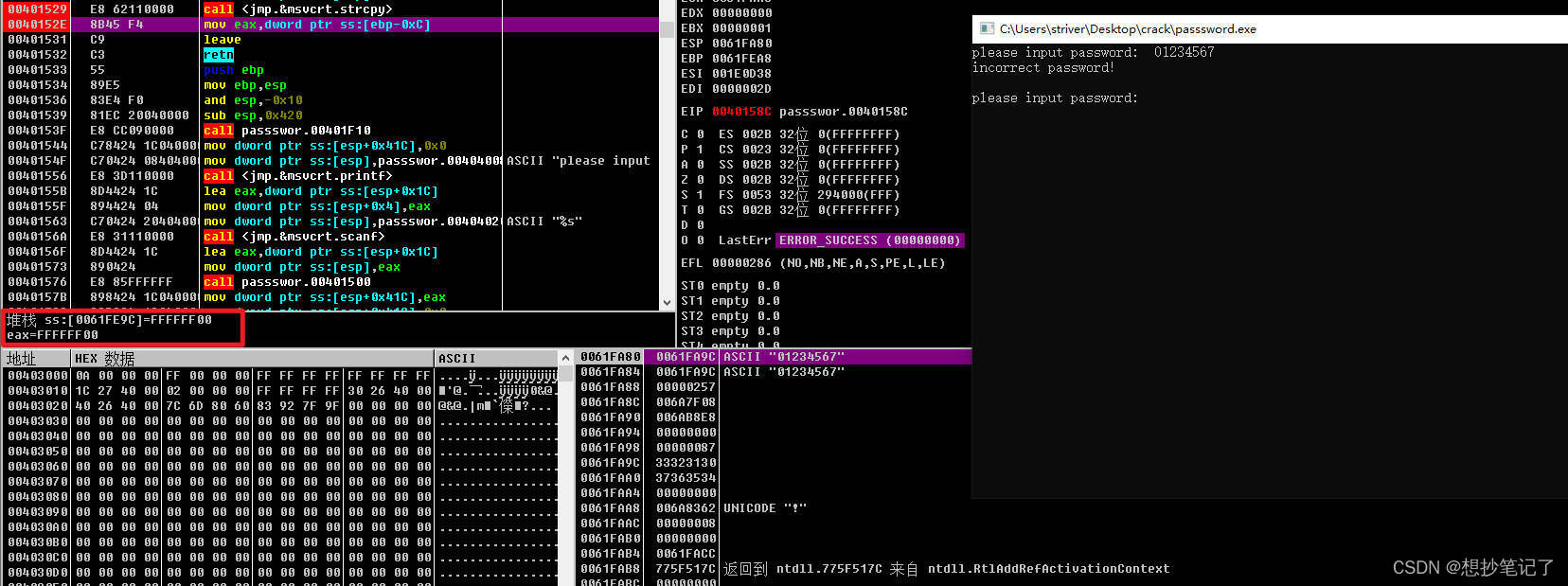This screenshot has height=586, width=1568.
Task: Select the mov ebp,esp row
Action: tap(331, 85)
